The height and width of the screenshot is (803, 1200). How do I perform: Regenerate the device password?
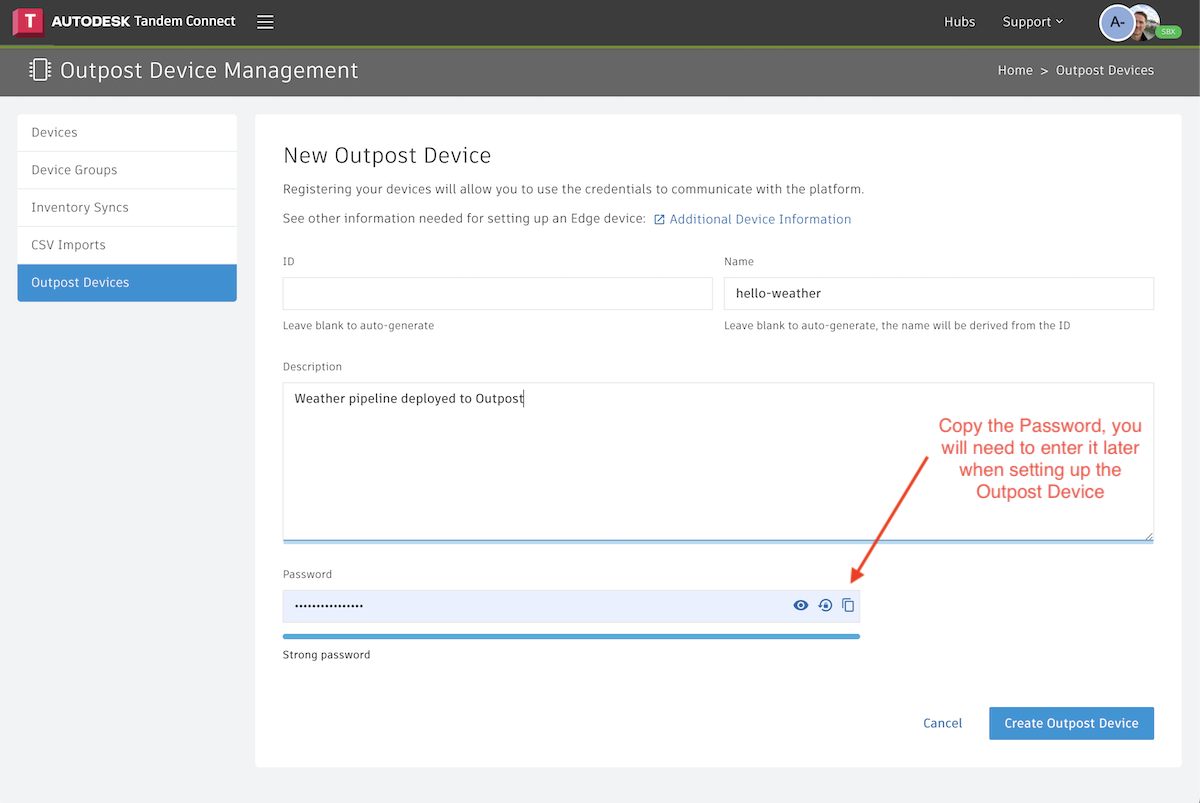825,605
